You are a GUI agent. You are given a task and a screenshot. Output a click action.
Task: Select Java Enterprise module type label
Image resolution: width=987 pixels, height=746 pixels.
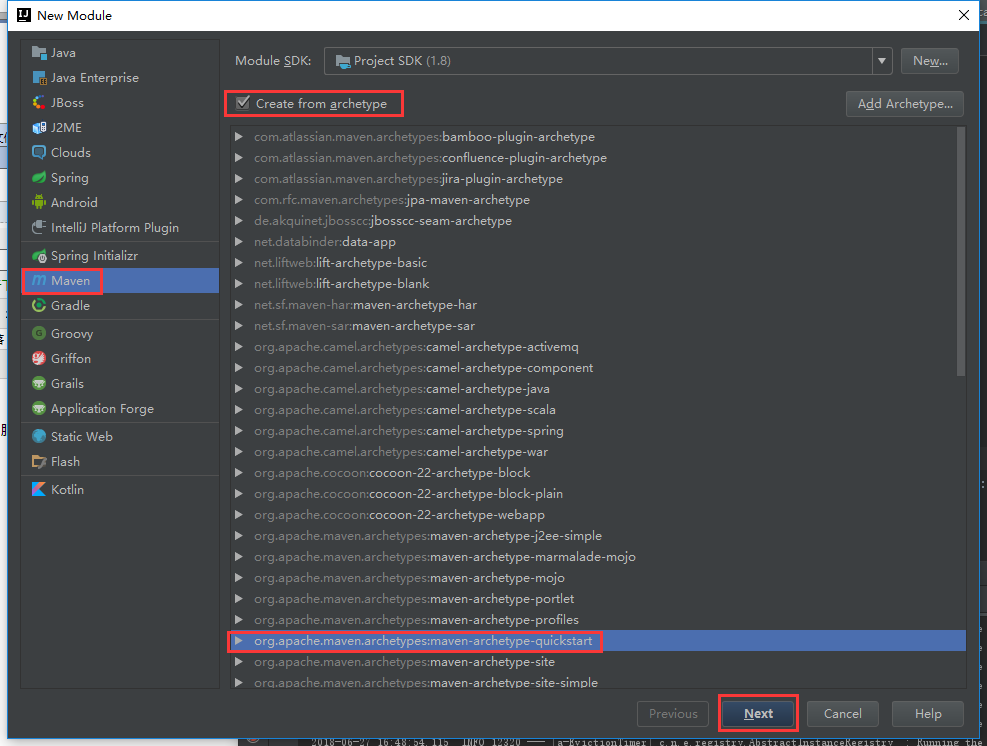tap(94, 78)
